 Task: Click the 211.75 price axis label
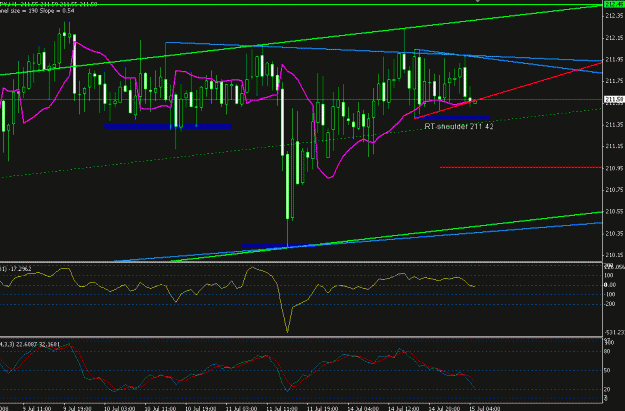coord(614,81)
